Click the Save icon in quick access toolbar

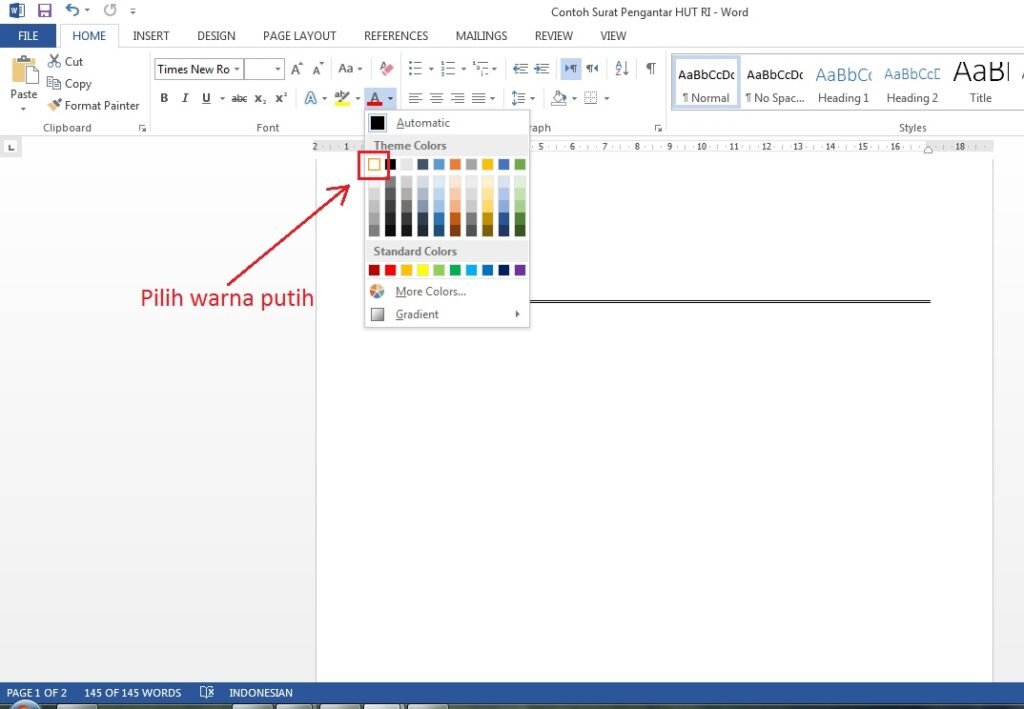44,11
